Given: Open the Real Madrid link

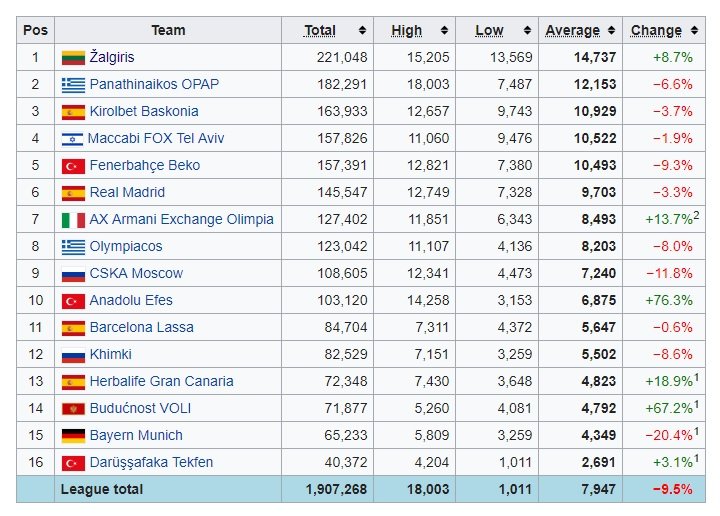Looking at the screenshot, I should click(x=127, y=192).
